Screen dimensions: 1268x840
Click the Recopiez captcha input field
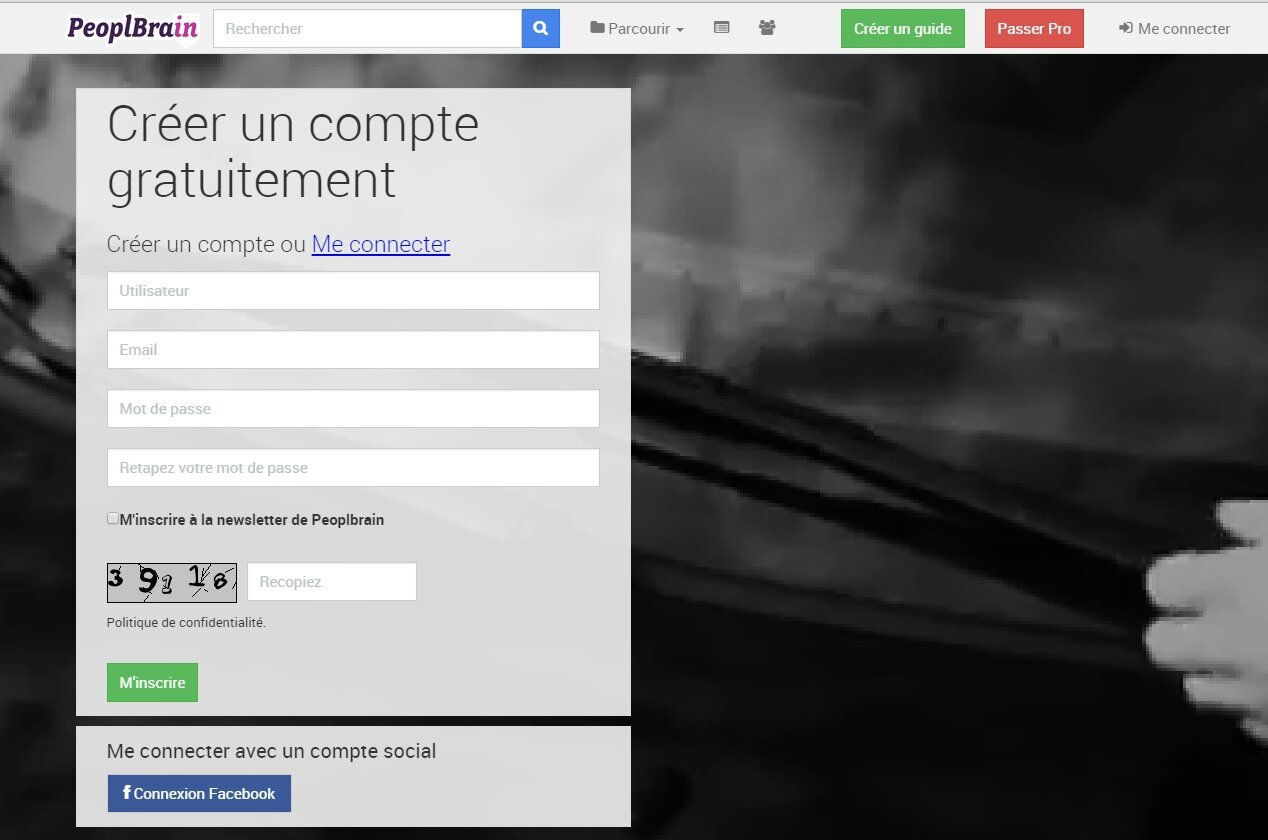pos(332,582)
